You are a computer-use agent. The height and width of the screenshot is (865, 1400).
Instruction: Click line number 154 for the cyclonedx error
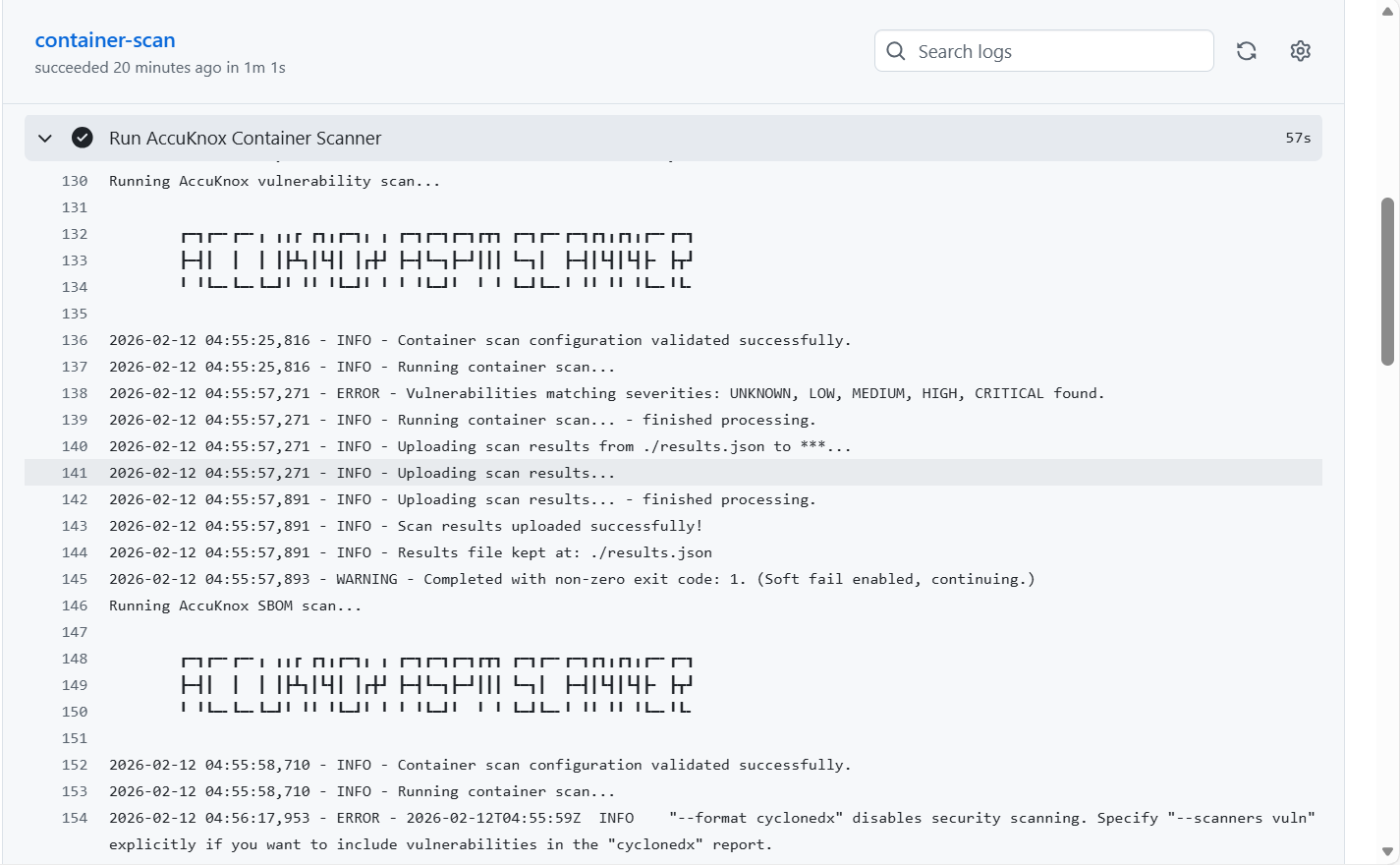click(x=75, y=818)
